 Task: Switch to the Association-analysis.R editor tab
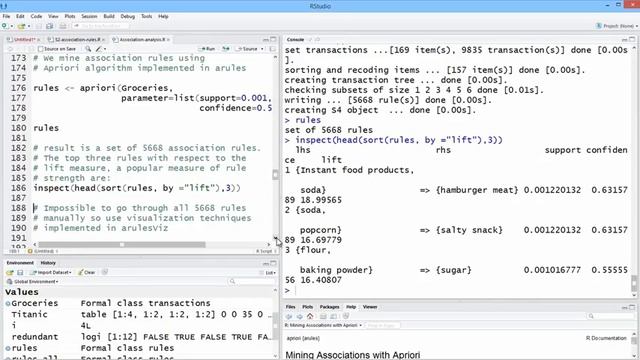(142, 40)
